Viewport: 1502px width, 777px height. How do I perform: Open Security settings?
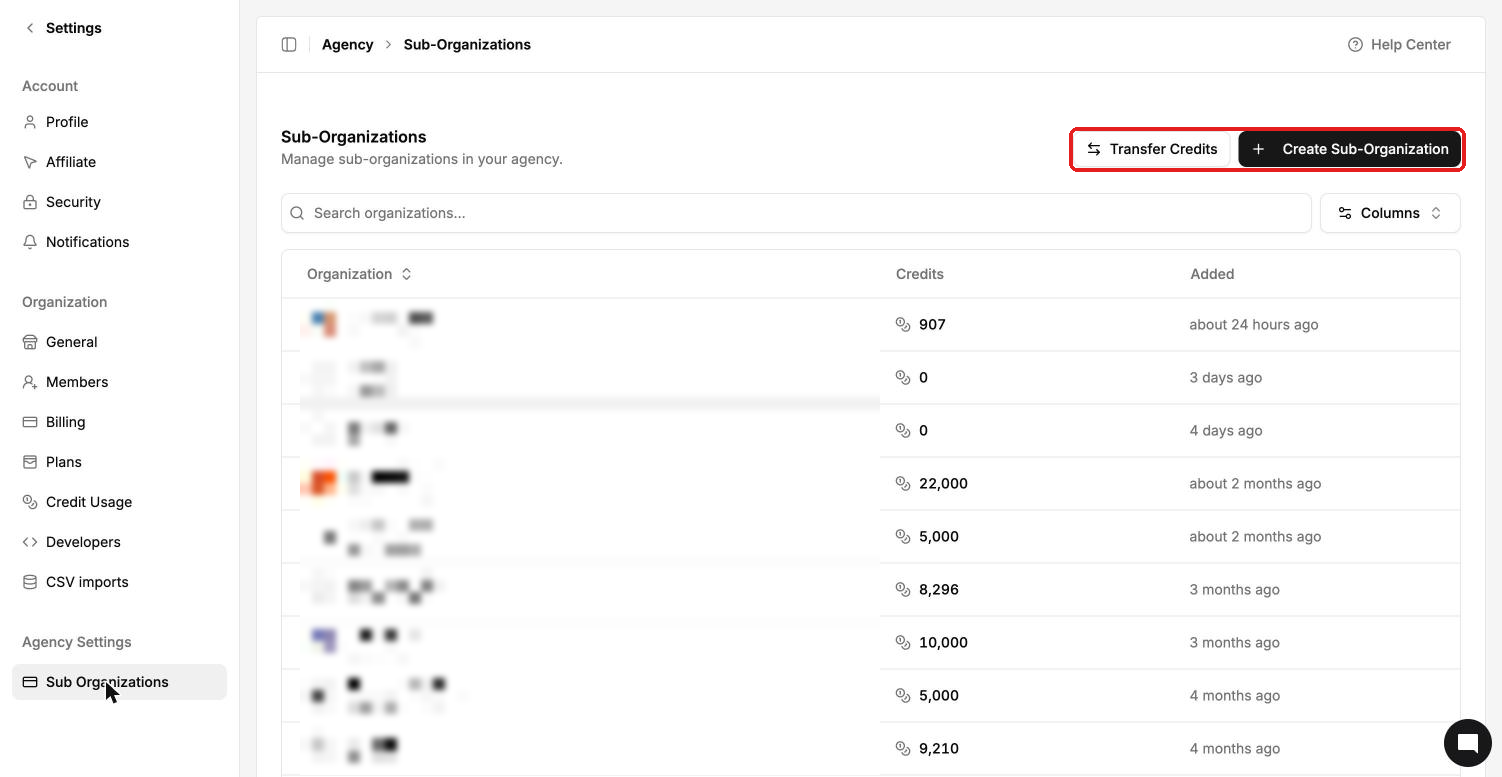119,202
